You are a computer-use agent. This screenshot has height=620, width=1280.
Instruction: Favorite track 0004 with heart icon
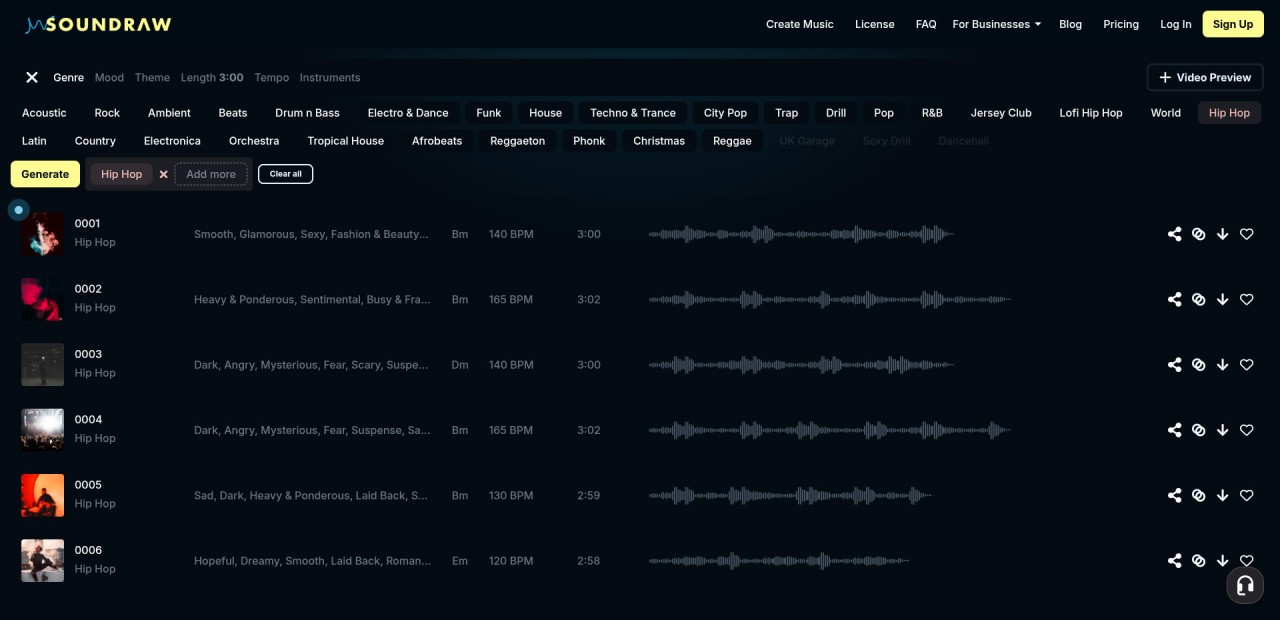pos(1246,430)
